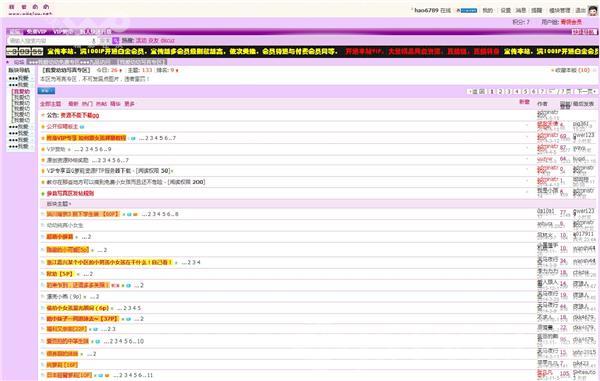Viewport: 600px width, 381px height.
Task: Click the 下一页 next page link
Action: [586, 91]
